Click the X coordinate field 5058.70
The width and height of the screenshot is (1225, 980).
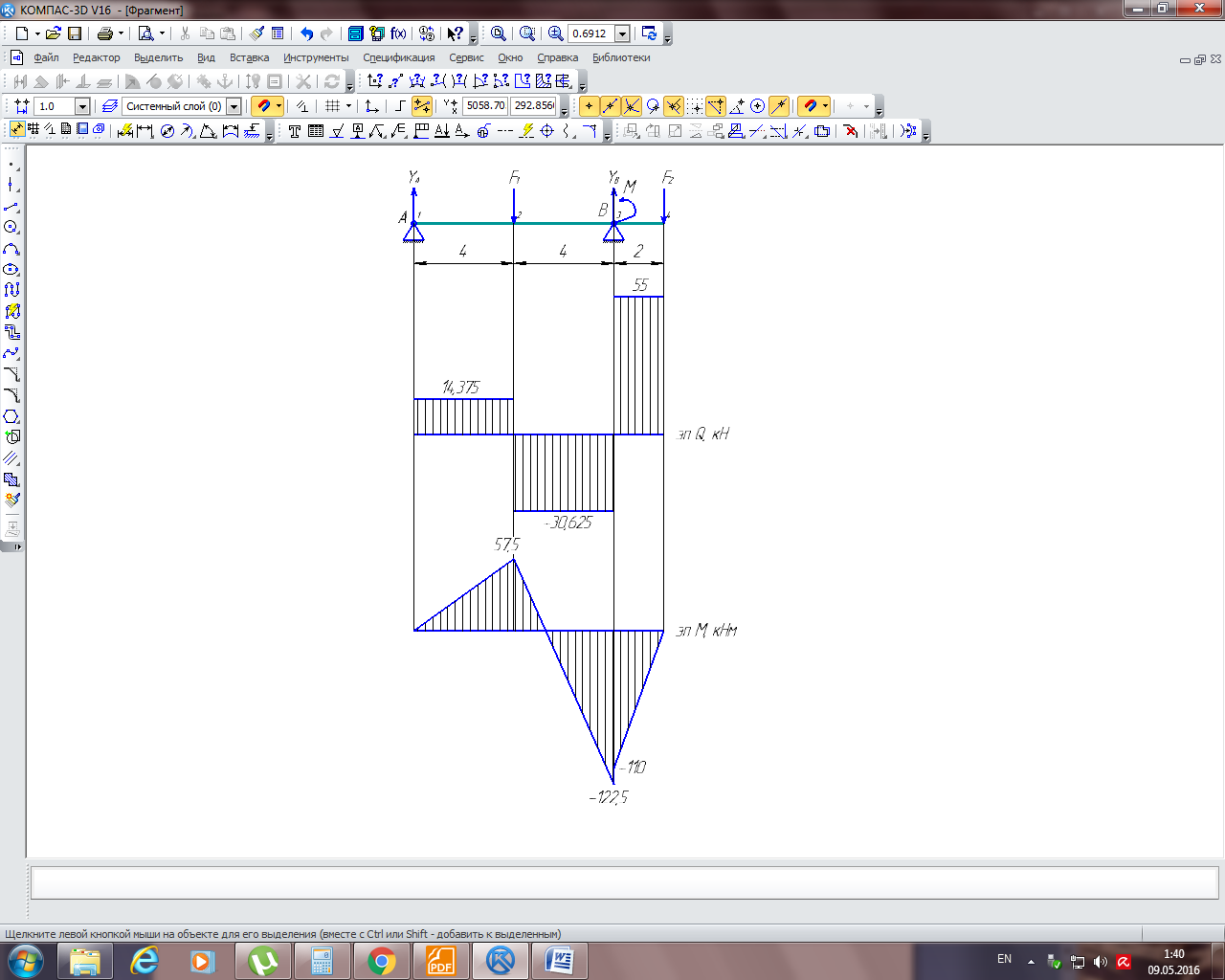[x=485, y=106]
